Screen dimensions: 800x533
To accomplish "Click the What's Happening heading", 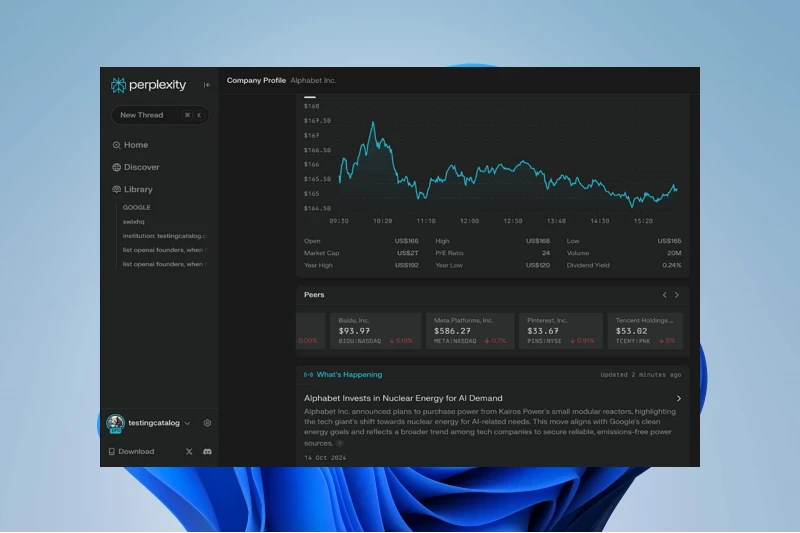I will [x=349, y=375].
